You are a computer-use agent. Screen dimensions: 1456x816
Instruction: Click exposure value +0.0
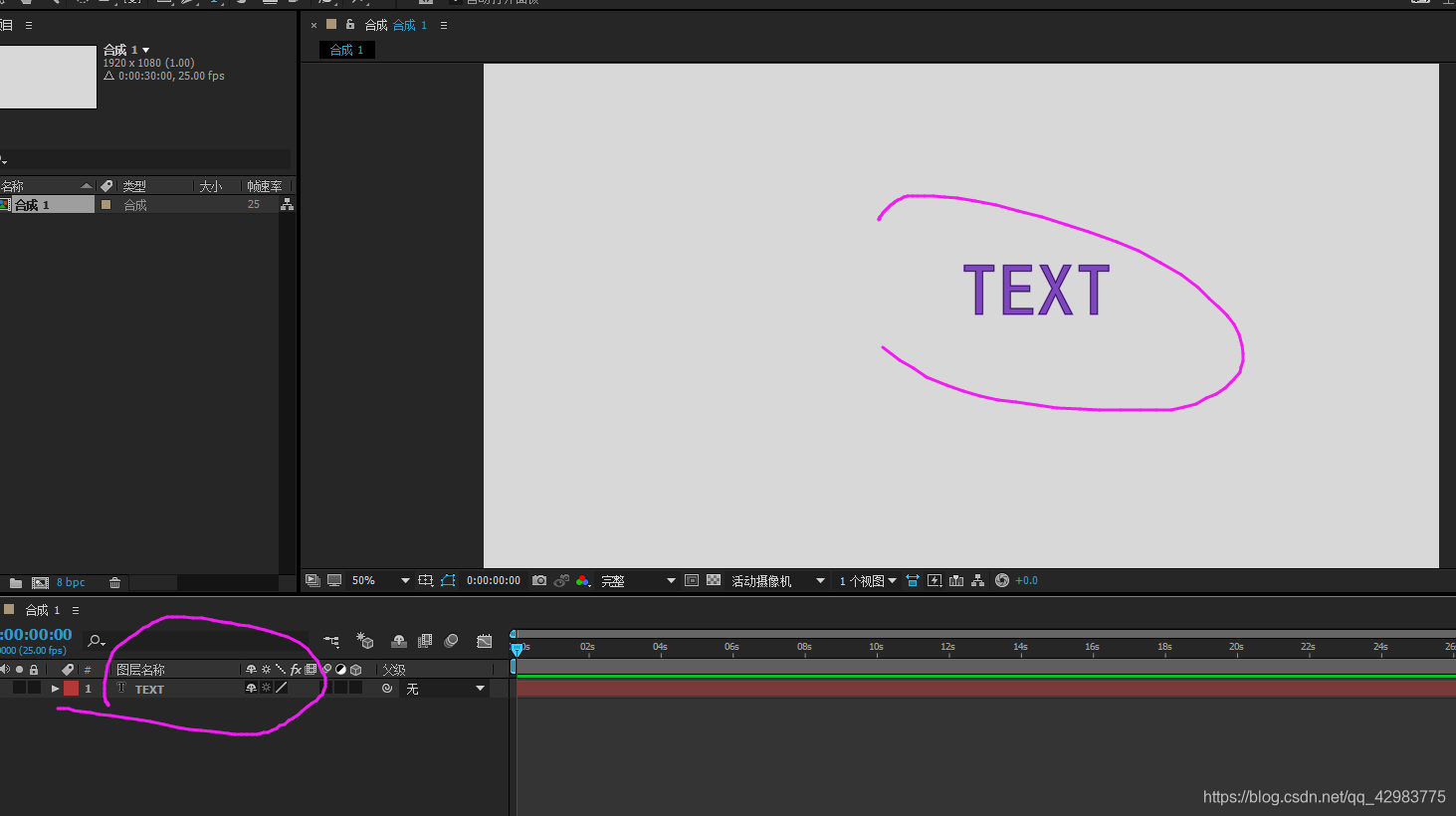point(1026,580)
